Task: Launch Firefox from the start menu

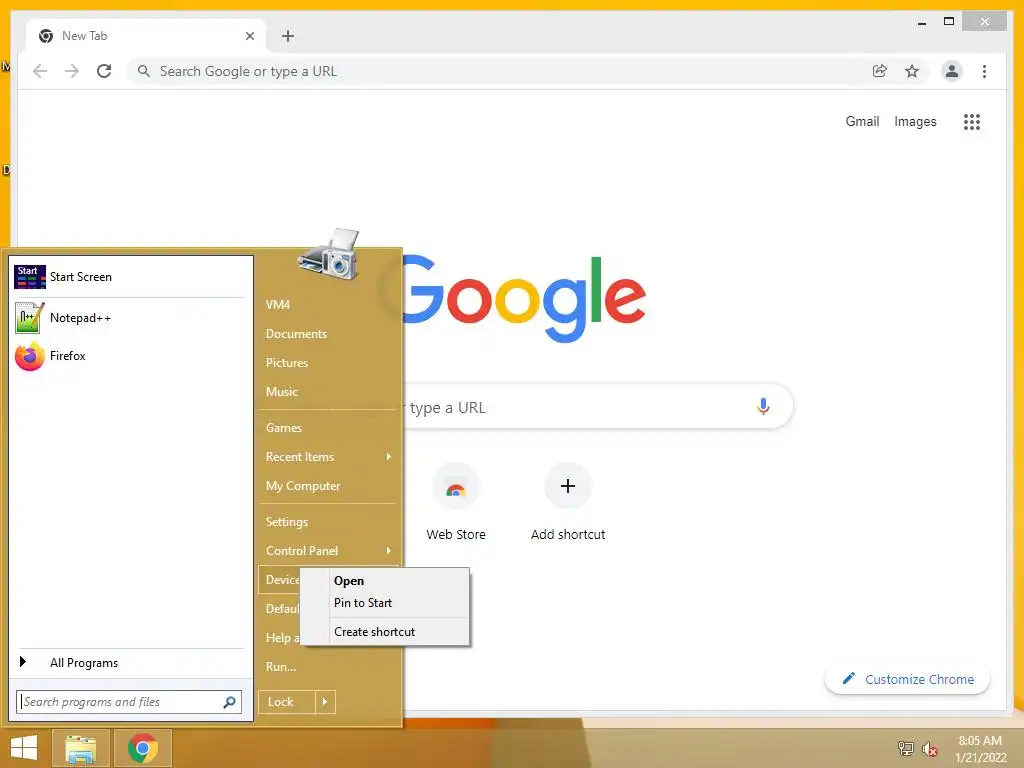Action: click(129, 356)
